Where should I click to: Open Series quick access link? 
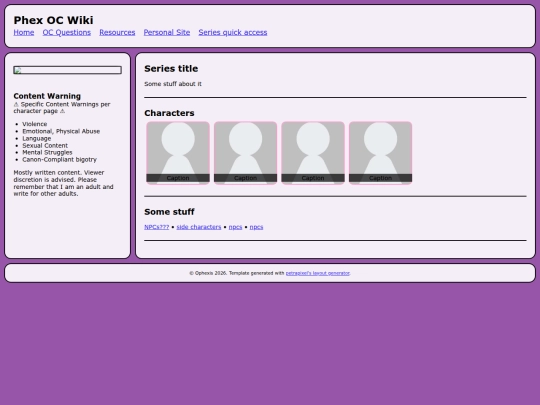(233, 32)
